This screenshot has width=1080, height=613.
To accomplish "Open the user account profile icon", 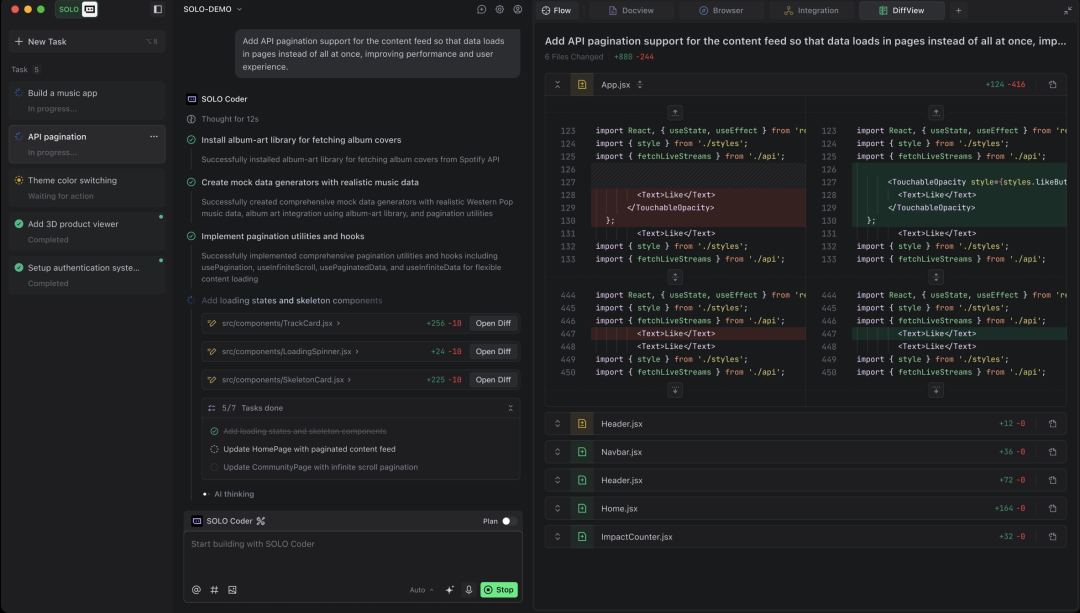I will tap(517, 9).
